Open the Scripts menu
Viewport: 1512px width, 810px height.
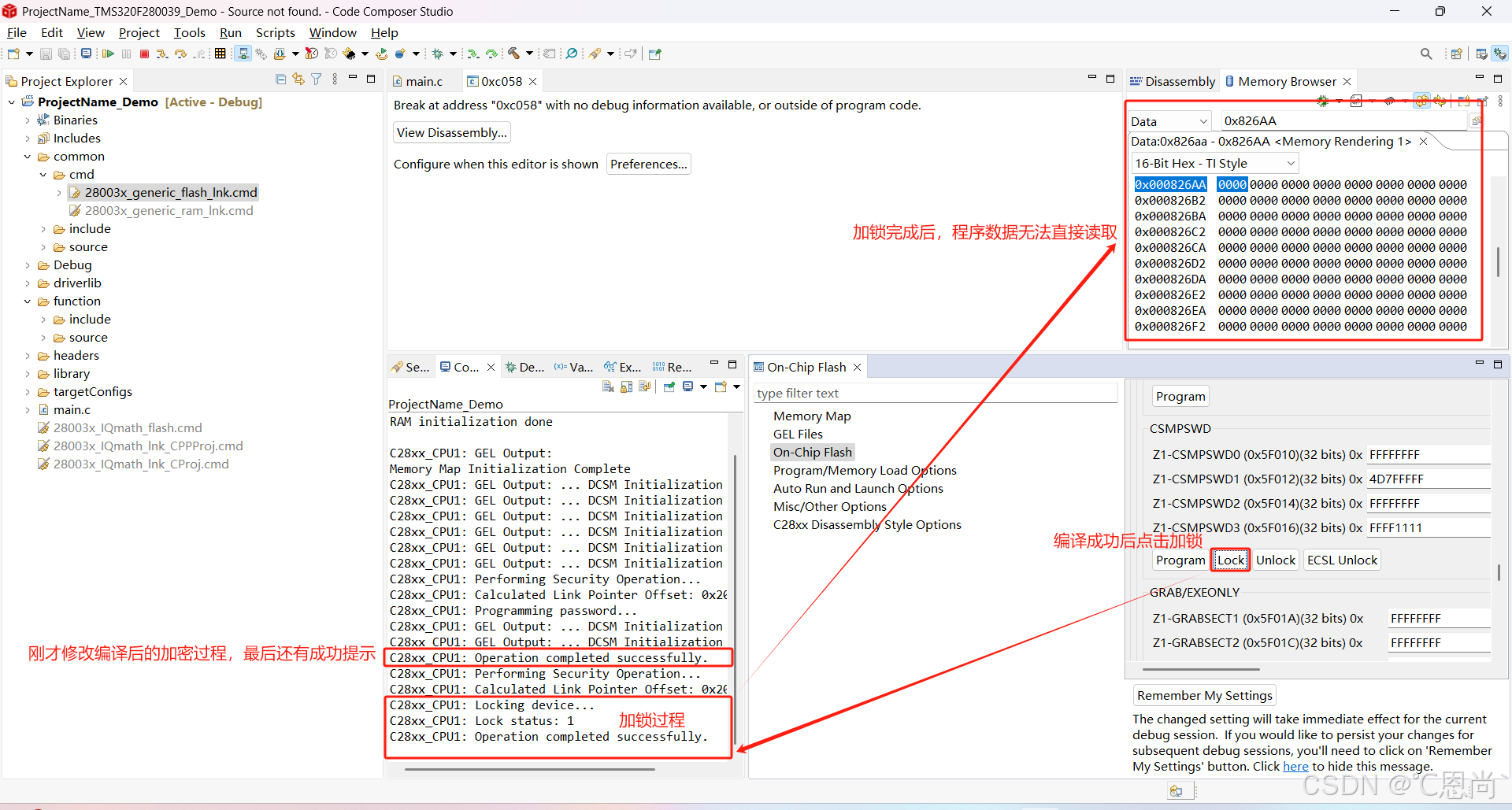point(275,32)
